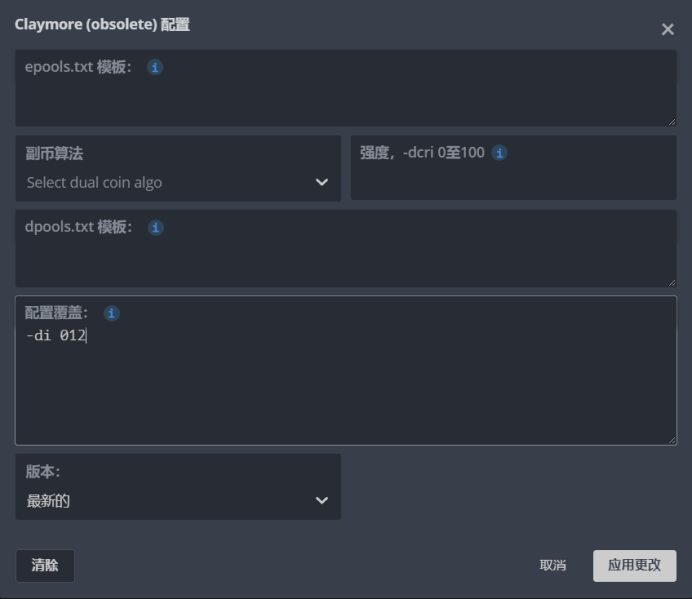Click 应用更改 to apply changes
Viewport: 692px width, 599px height.
[x=634, y=565]
